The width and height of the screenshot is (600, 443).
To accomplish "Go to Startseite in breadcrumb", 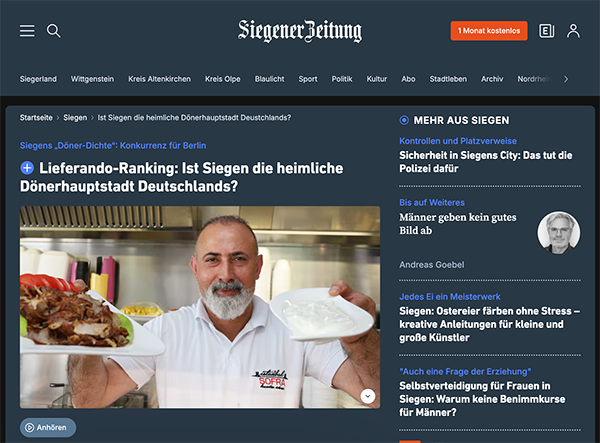I will pos(36,118).
